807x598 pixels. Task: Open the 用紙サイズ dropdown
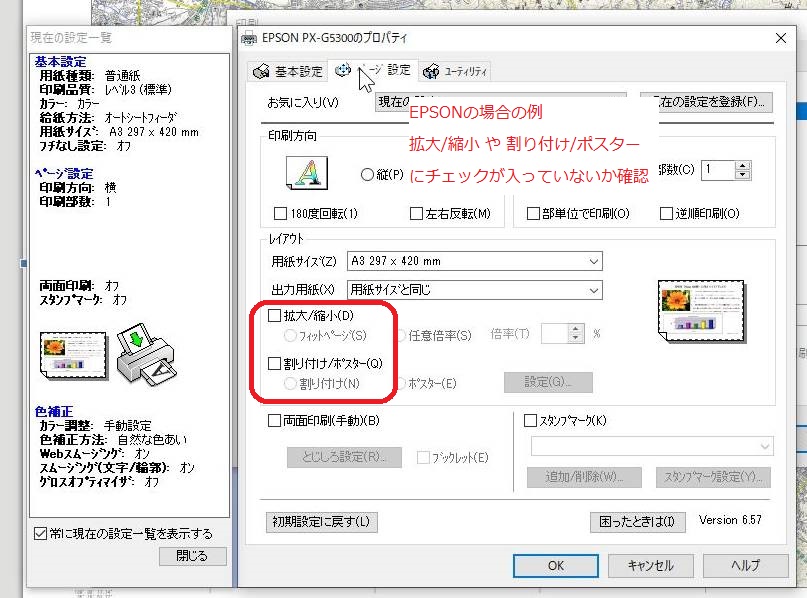click(x=594, y=260)
